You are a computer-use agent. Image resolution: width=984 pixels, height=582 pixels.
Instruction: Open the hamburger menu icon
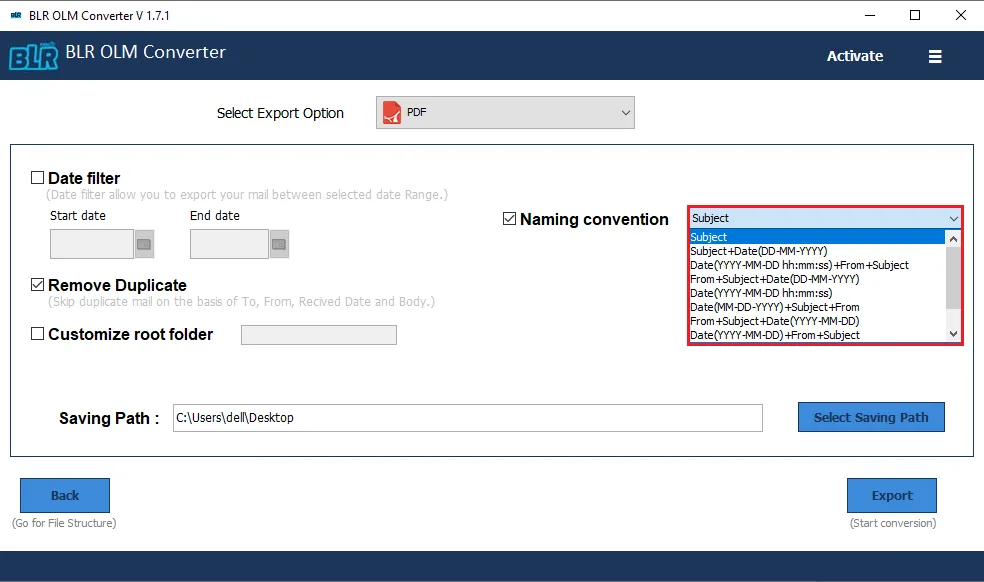[935, 56]
